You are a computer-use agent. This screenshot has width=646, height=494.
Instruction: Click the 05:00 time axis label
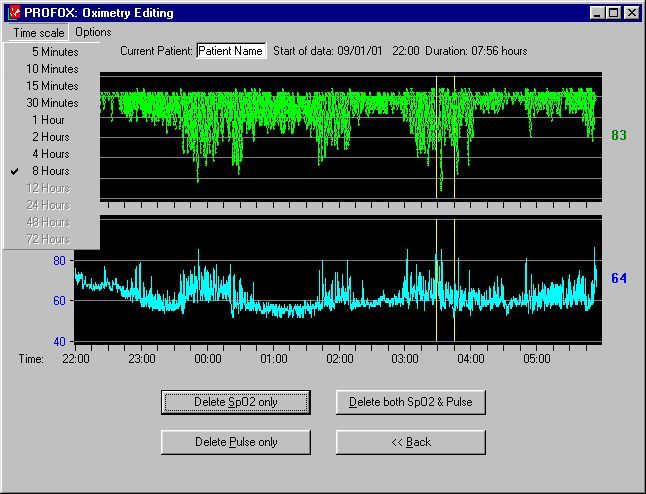pyautogui.click(x=536, y=359)
